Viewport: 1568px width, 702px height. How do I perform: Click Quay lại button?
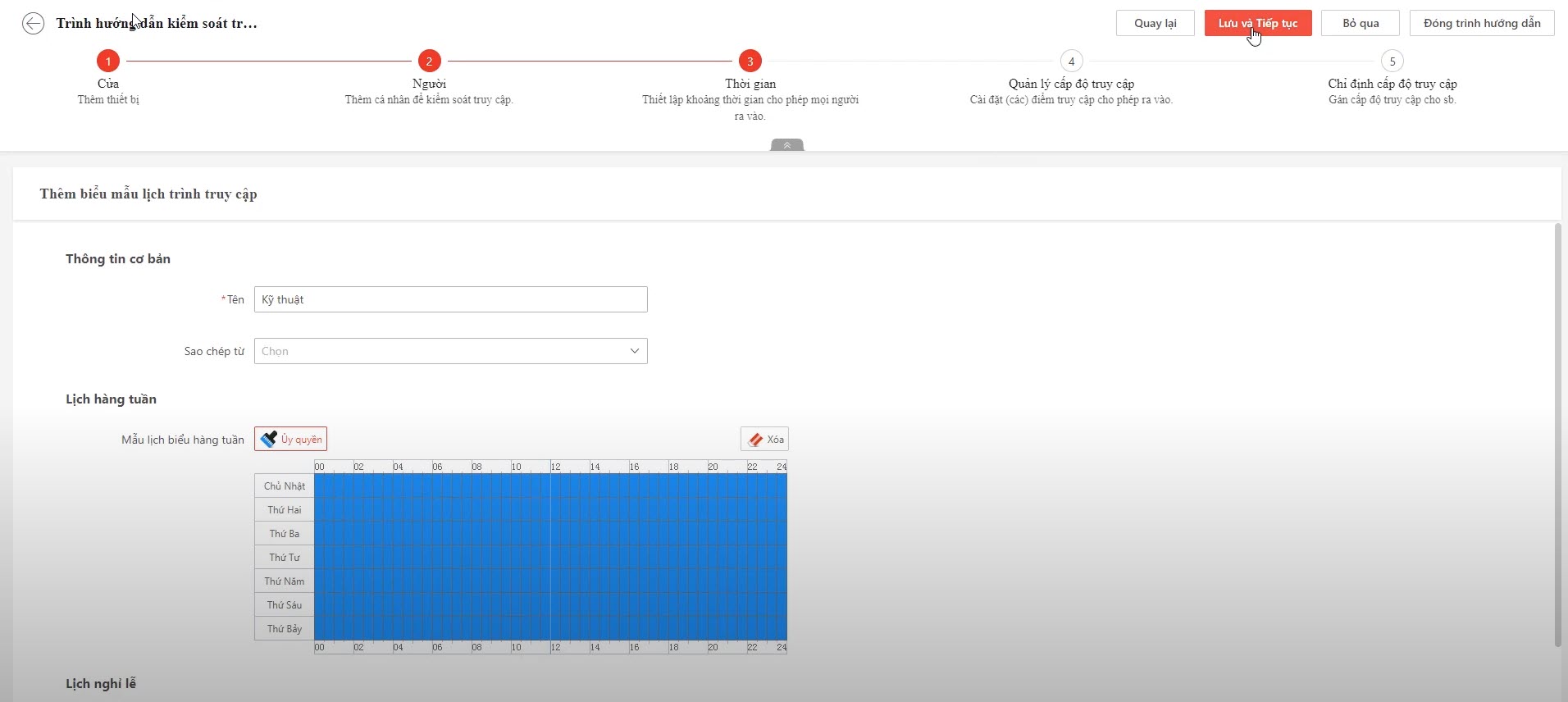(x=1155, y=23)
